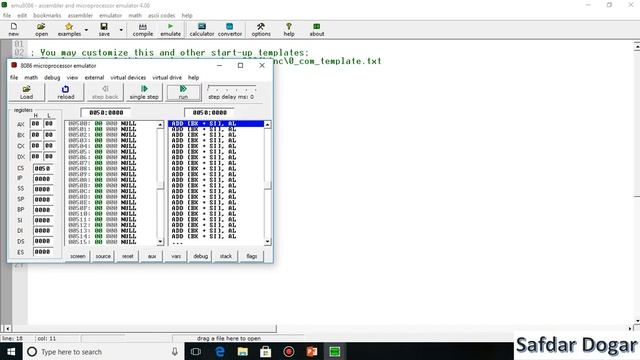Save the file with the save icon
Image resolution: width=640 pixels, height=360 pixels.
(x=104, y=30)
